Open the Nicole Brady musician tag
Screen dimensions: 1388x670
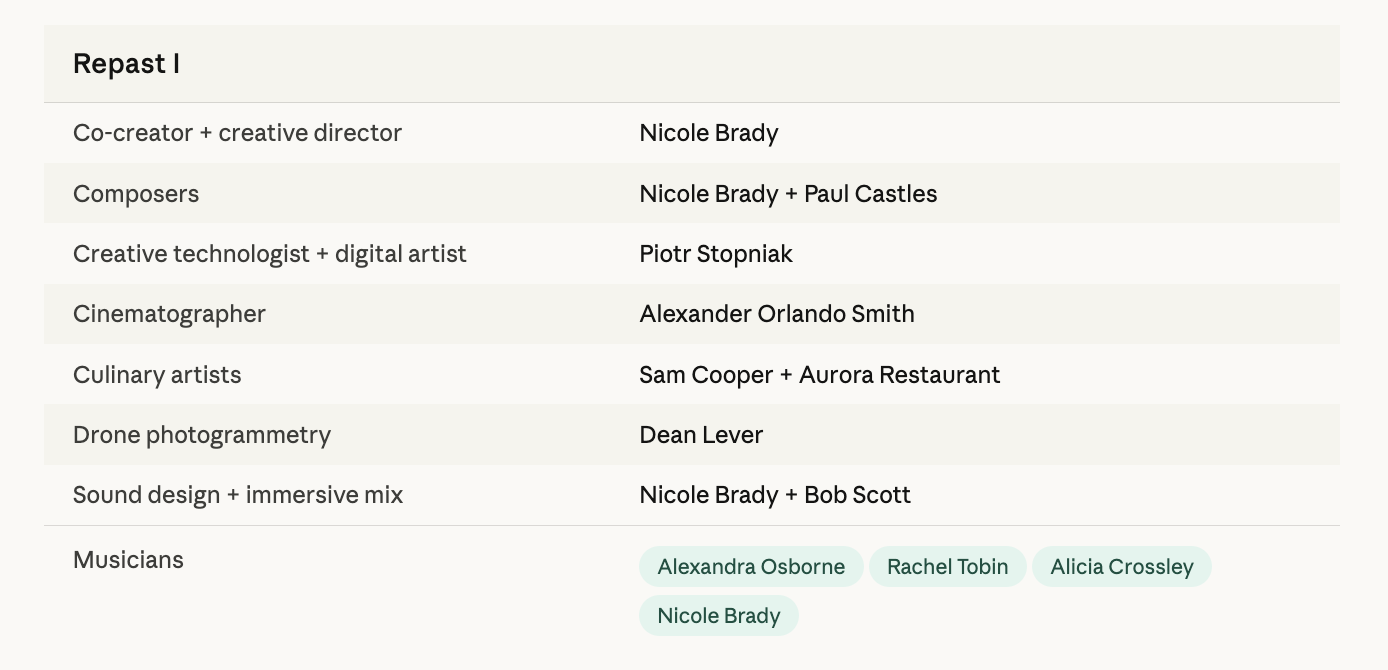pyautogui.click(x=718, y=616)
